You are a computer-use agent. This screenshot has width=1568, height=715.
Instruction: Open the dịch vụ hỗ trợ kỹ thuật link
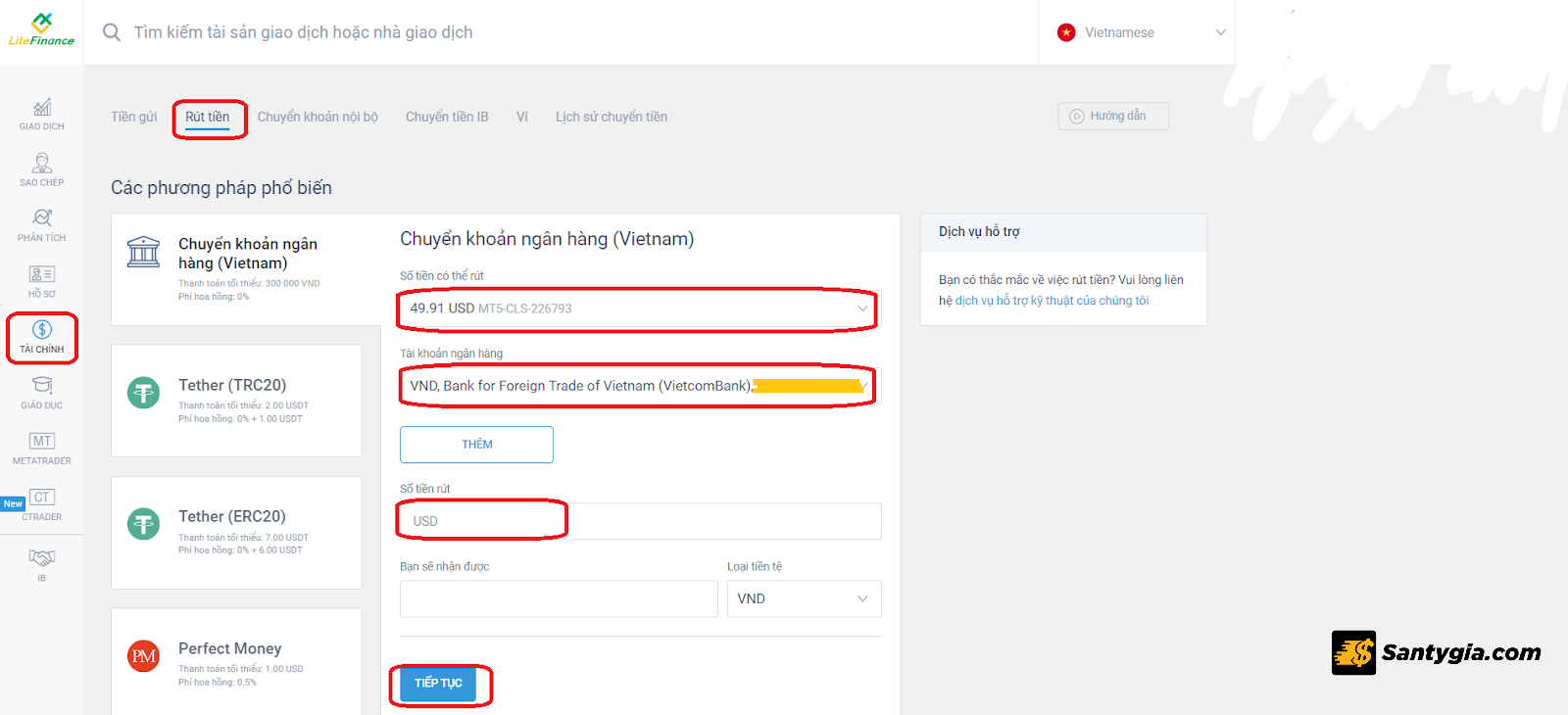[x=1052, y=301]
